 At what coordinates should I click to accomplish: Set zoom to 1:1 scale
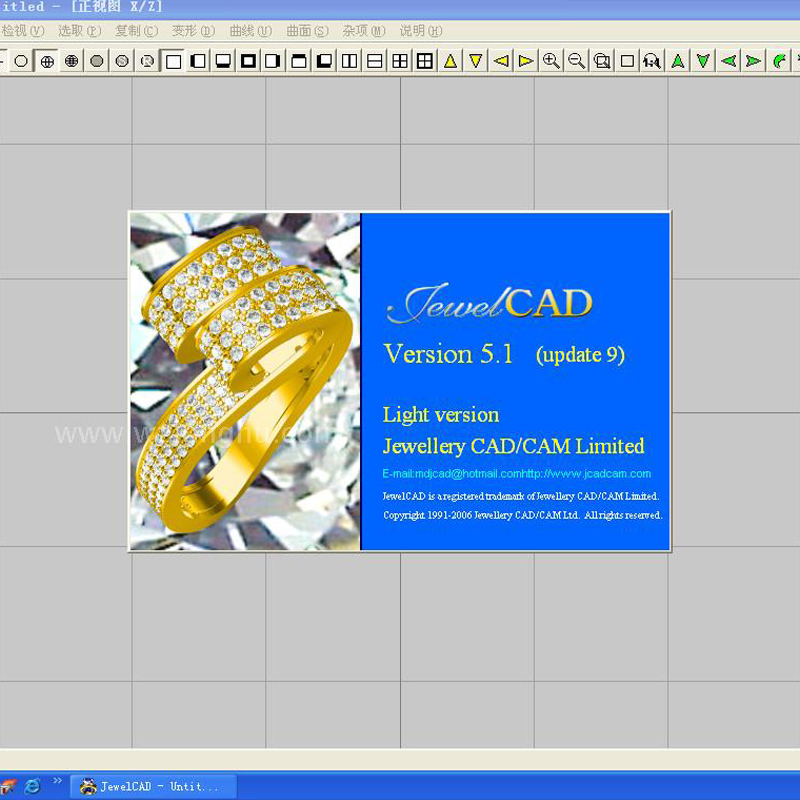(652, 61)
